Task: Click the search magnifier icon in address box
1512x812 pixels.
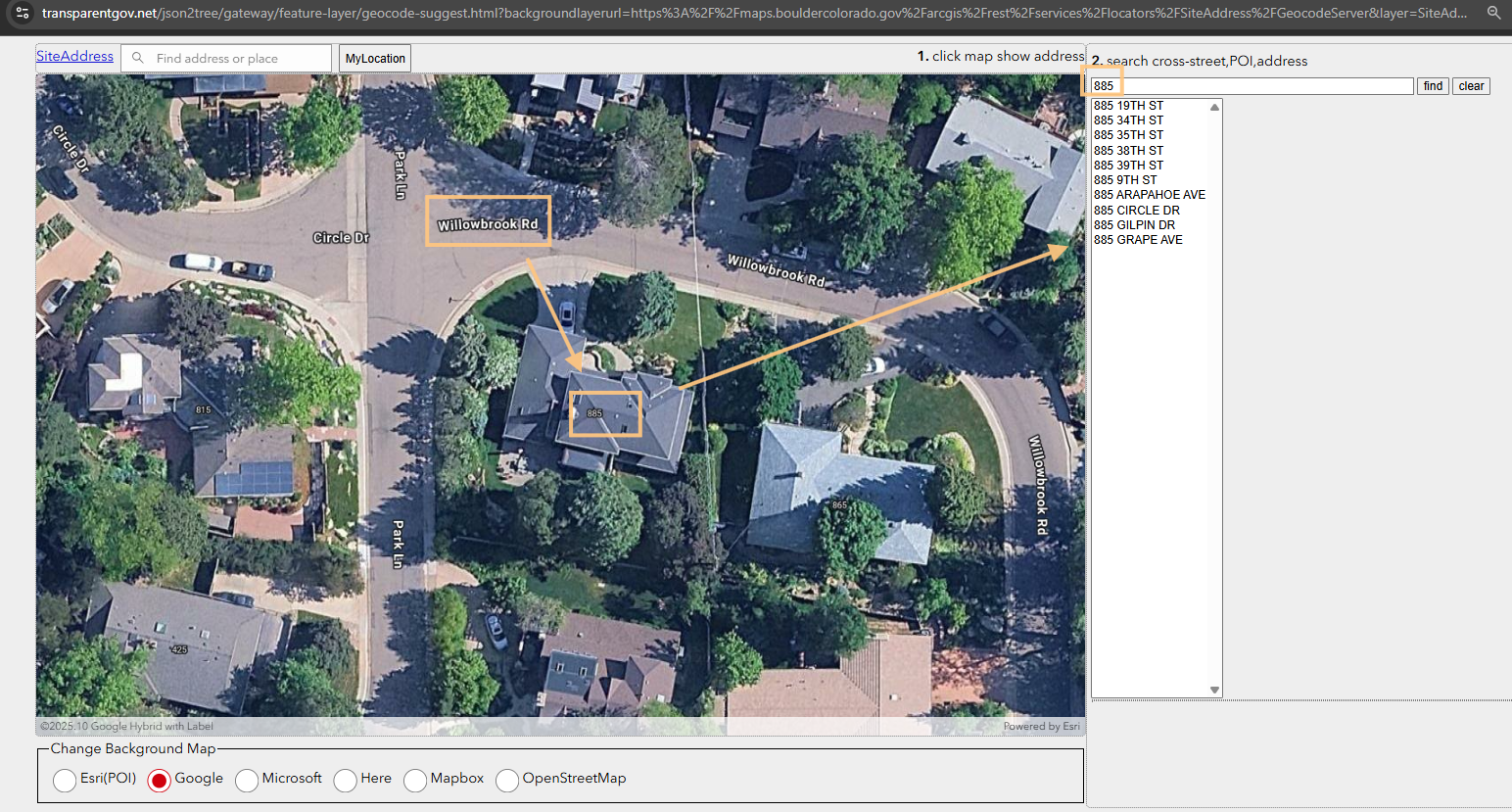Action: (x=138, y=58)
